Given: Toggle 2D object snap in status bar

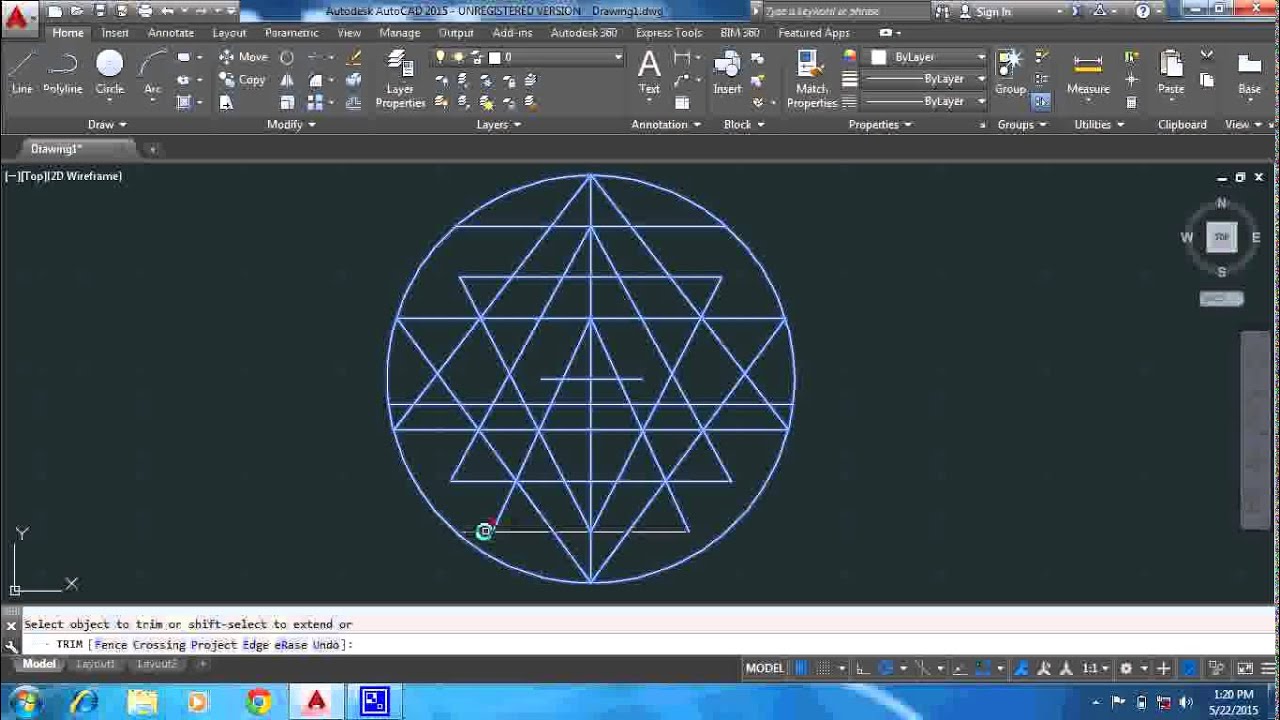Looking at the screenshot, I should click(983, 668).
